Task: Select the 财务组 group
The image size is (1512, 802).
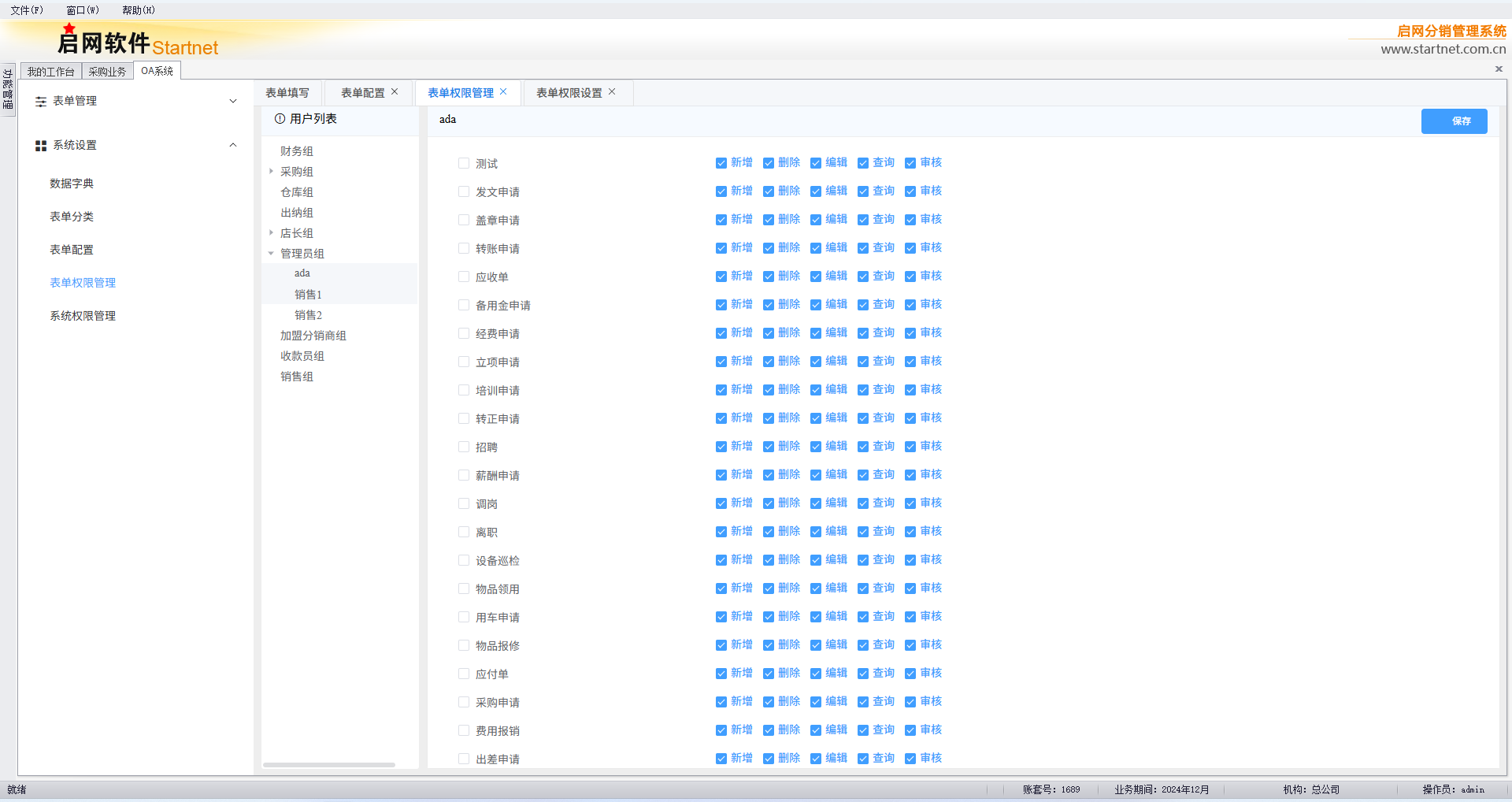Action: point(297,151)
